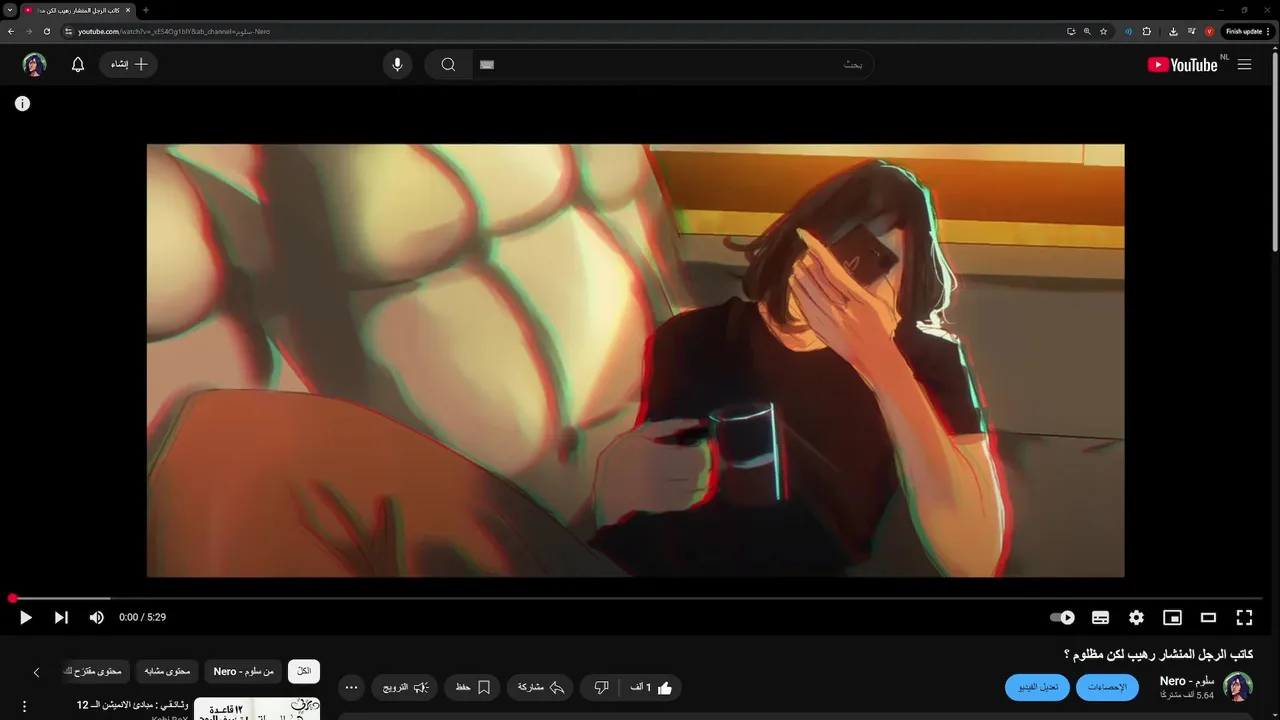Open the سلوم - Nero channel name link
Screen dimensions: 1280x720
[x=1186, y=681]
